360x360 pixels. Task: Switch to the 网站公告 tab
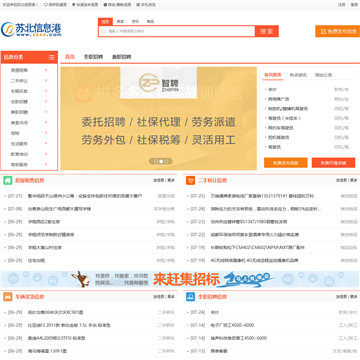click(324, 75)
